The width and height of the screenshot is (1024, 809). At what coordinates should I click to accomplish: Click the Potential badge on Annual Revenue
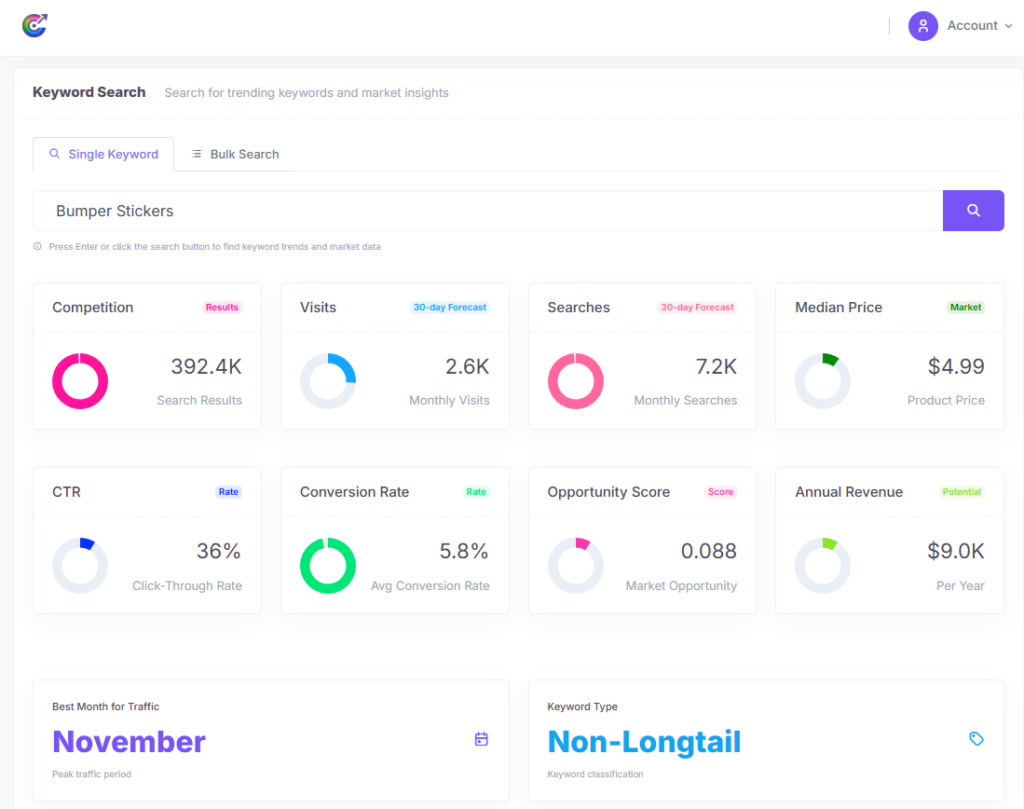coord(962,492)
